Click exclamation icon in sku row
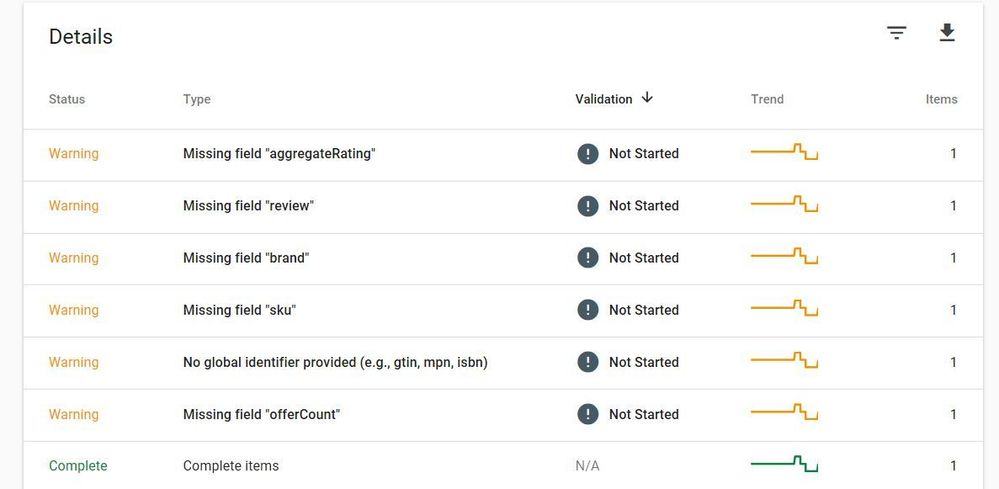Image resolution: width=999 pixels, height=489 pixels. (x=588, y=310)
